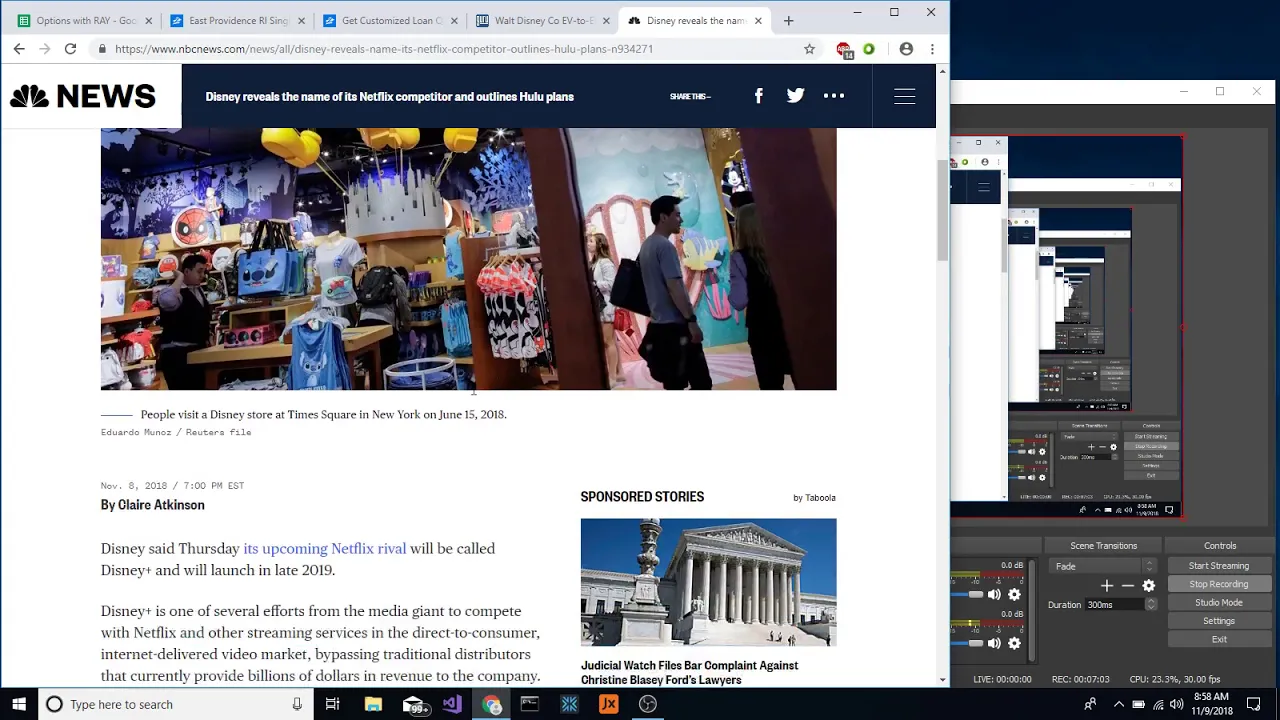Open the red adblock extension icon

(844, 49)
